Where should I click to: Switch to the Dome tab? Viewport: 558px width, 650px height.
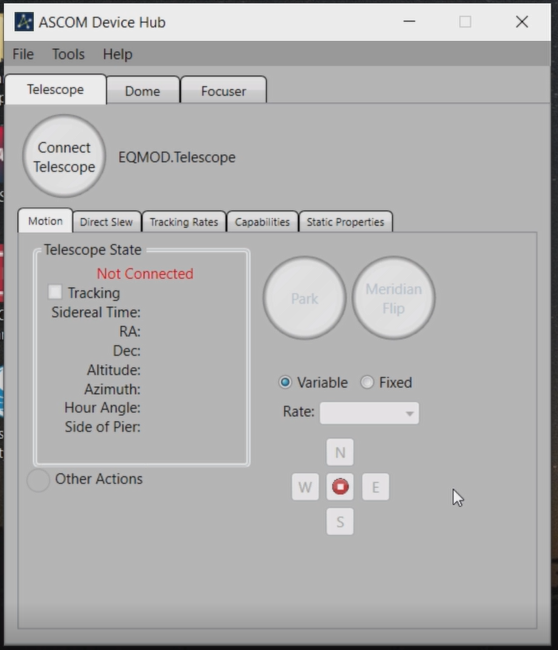coord(143,90)
